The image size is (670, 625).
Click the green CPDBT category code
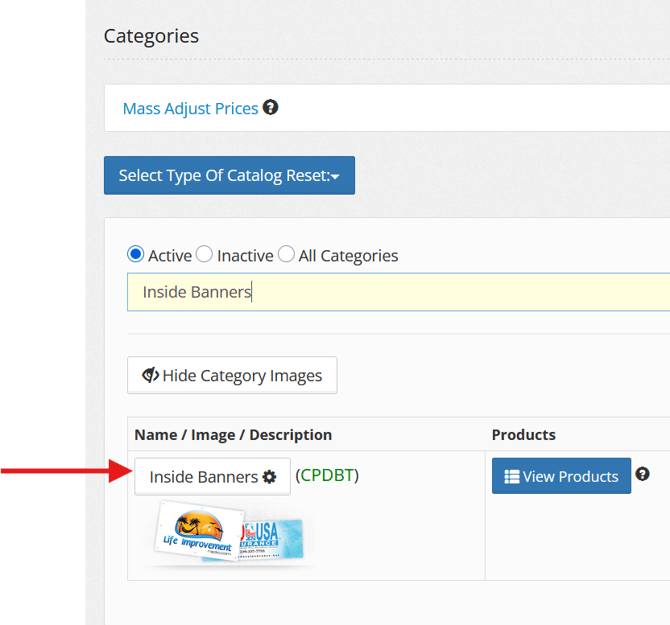[x=327, y=476]
